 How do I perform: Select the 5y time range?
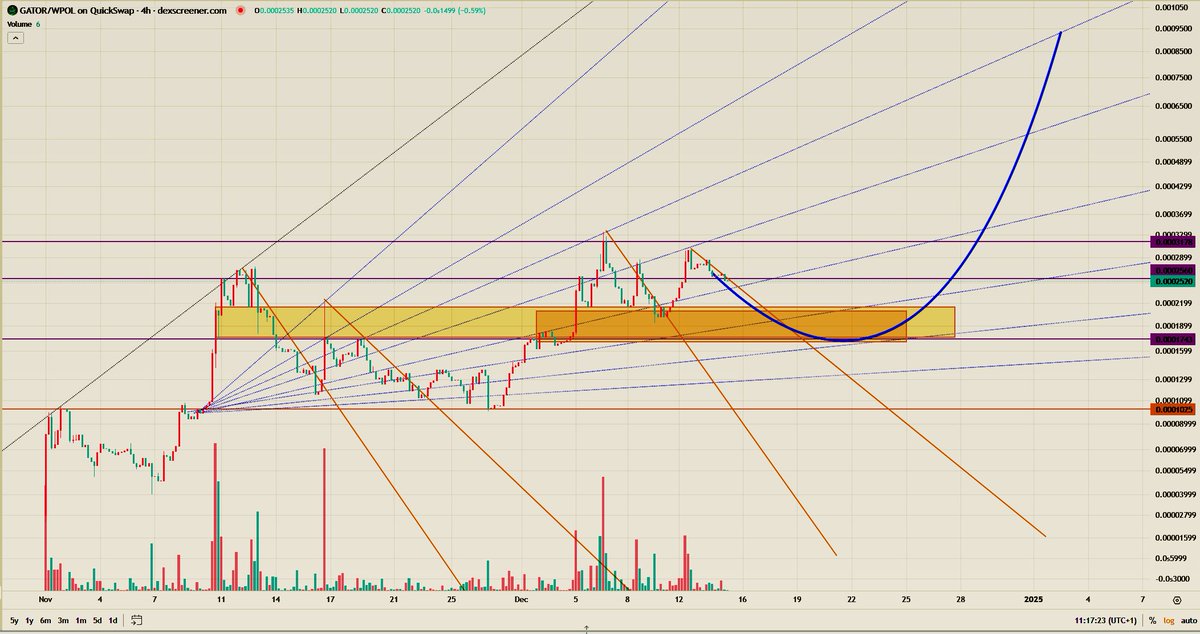(x=15, y=621)
